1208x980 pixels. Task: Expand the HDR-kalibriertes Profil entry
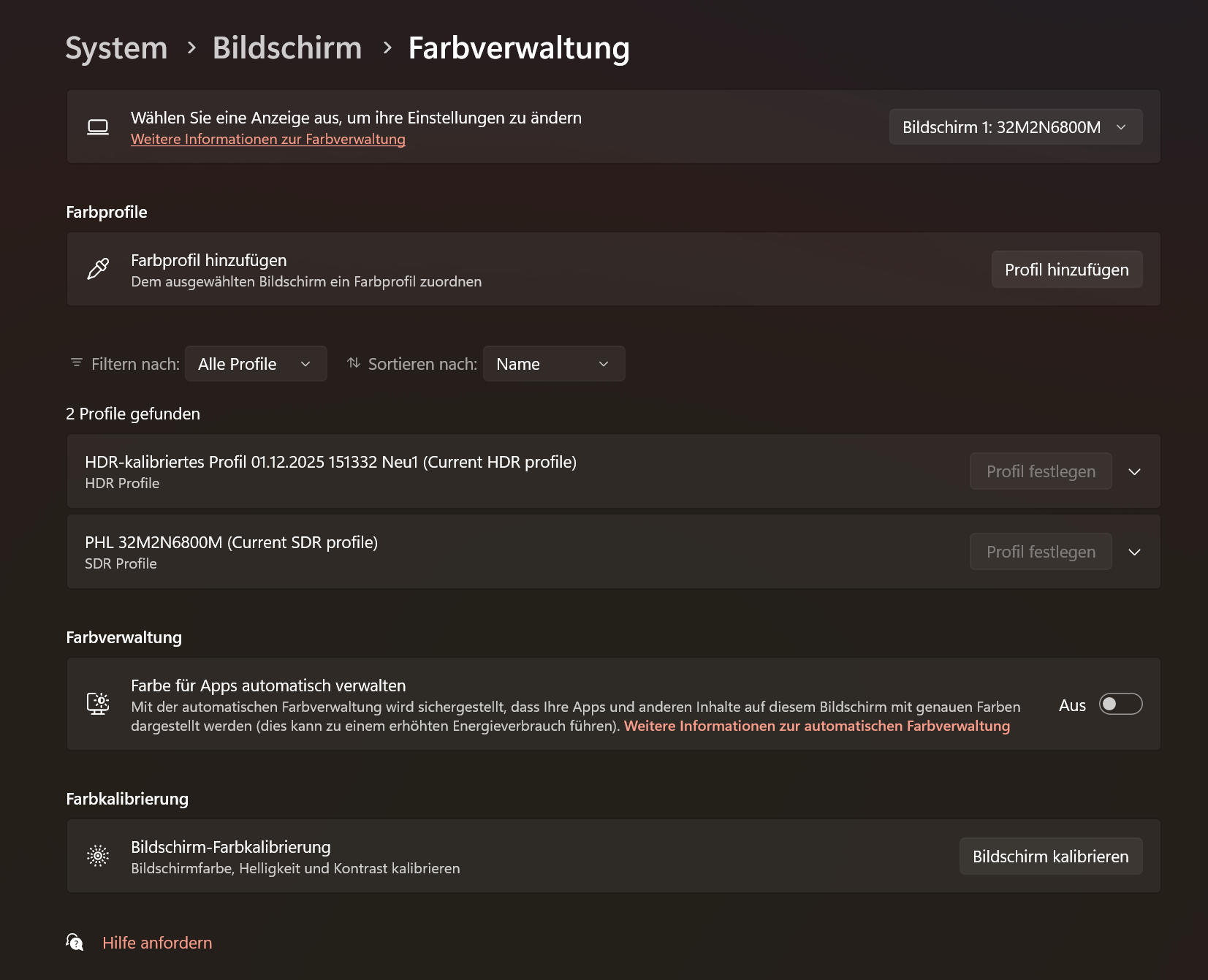1134,471
